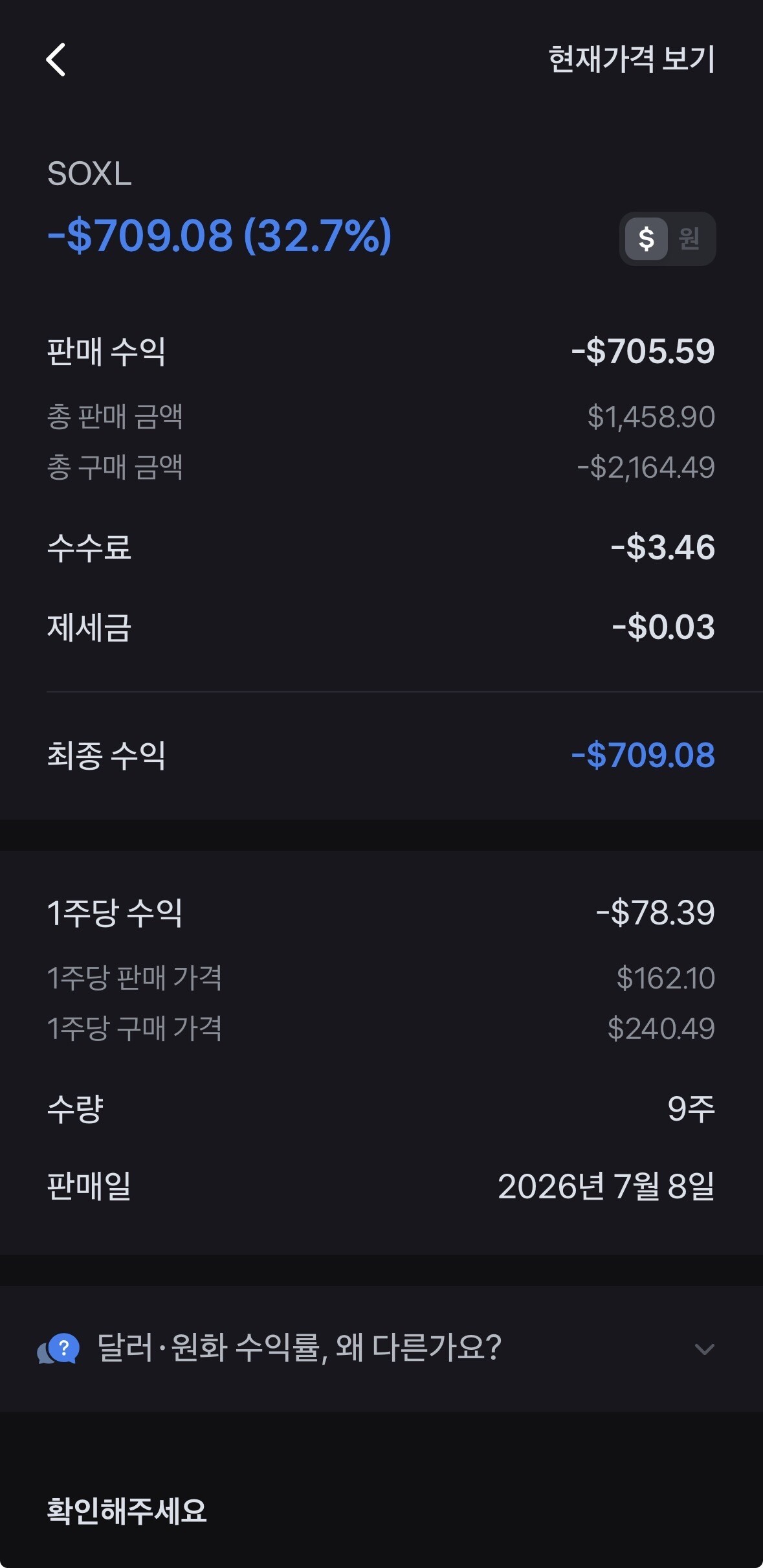Tap the 판매 수익 row label
The height and width of the screenshot is (1568, 763).
tap(106, 352)
